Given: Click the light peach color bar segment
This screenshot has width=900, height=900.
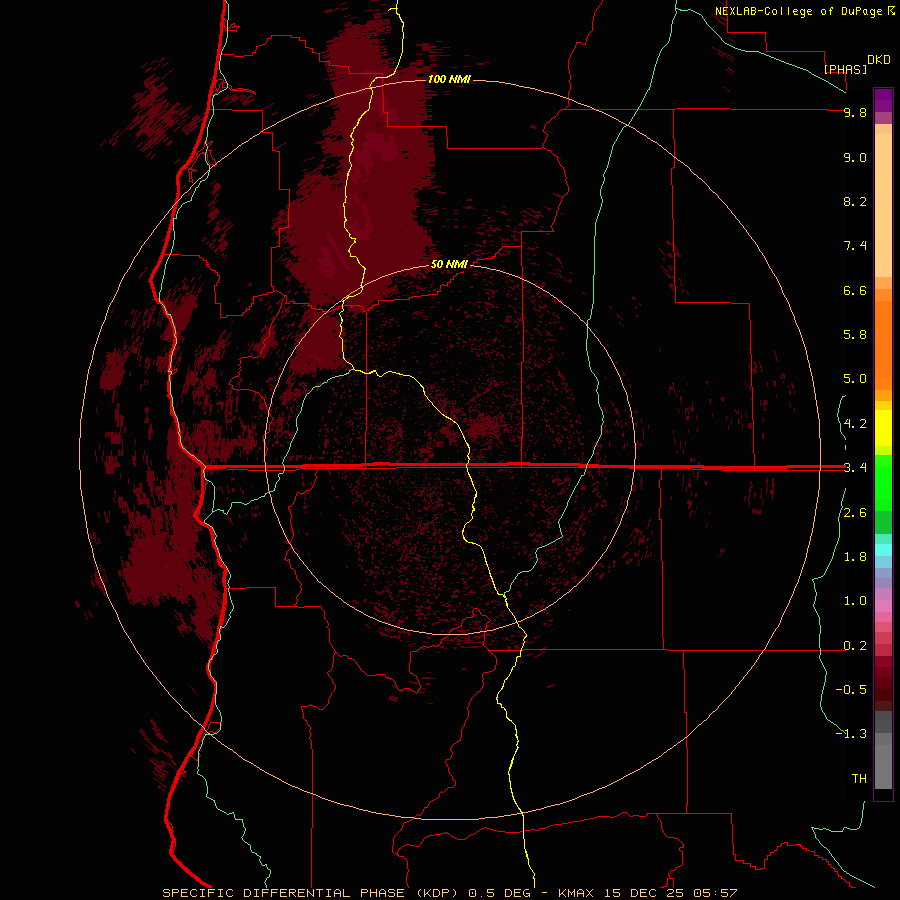Looking at the screenshot, I should [x=883, y=205].
